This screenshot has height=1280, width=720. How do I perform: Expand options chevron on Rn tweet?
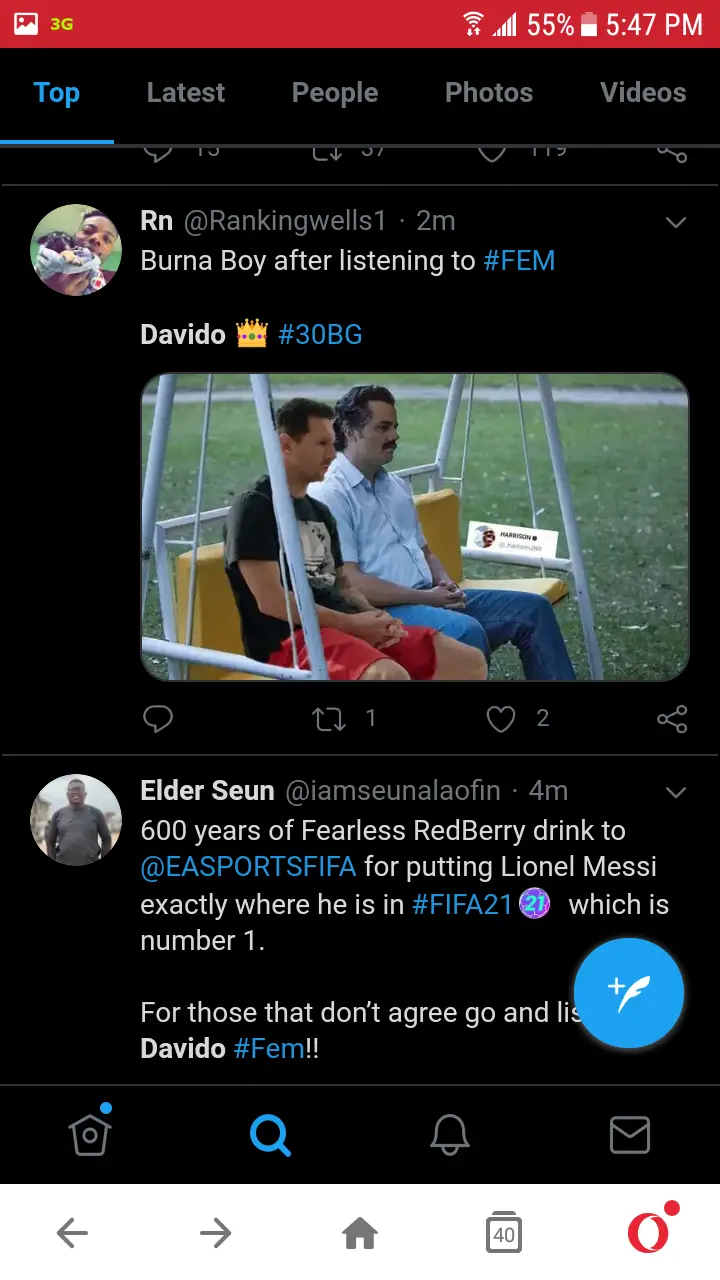click(x=676, y=222)
